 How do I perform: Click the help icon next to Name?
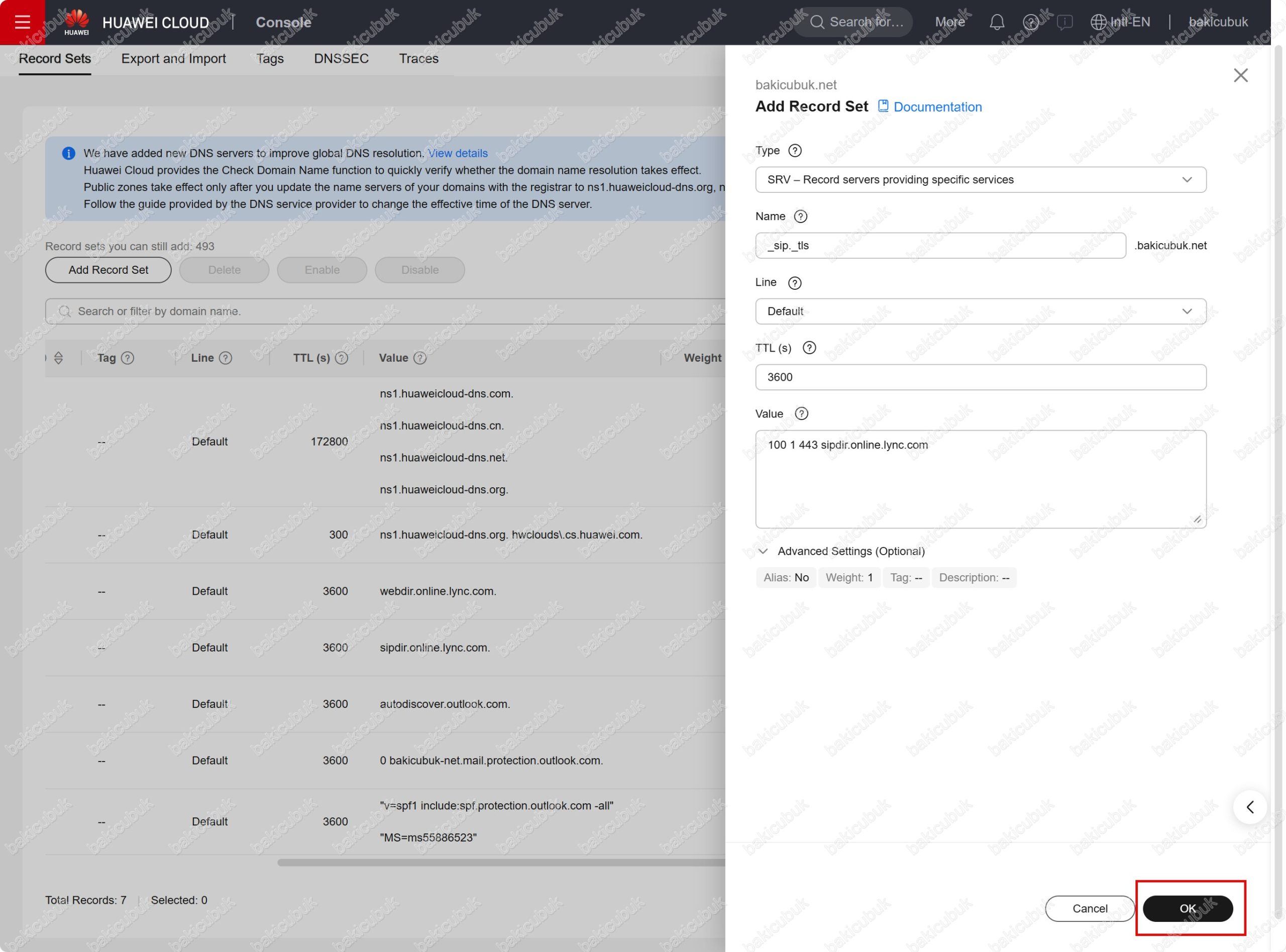(x=800, y=216)
